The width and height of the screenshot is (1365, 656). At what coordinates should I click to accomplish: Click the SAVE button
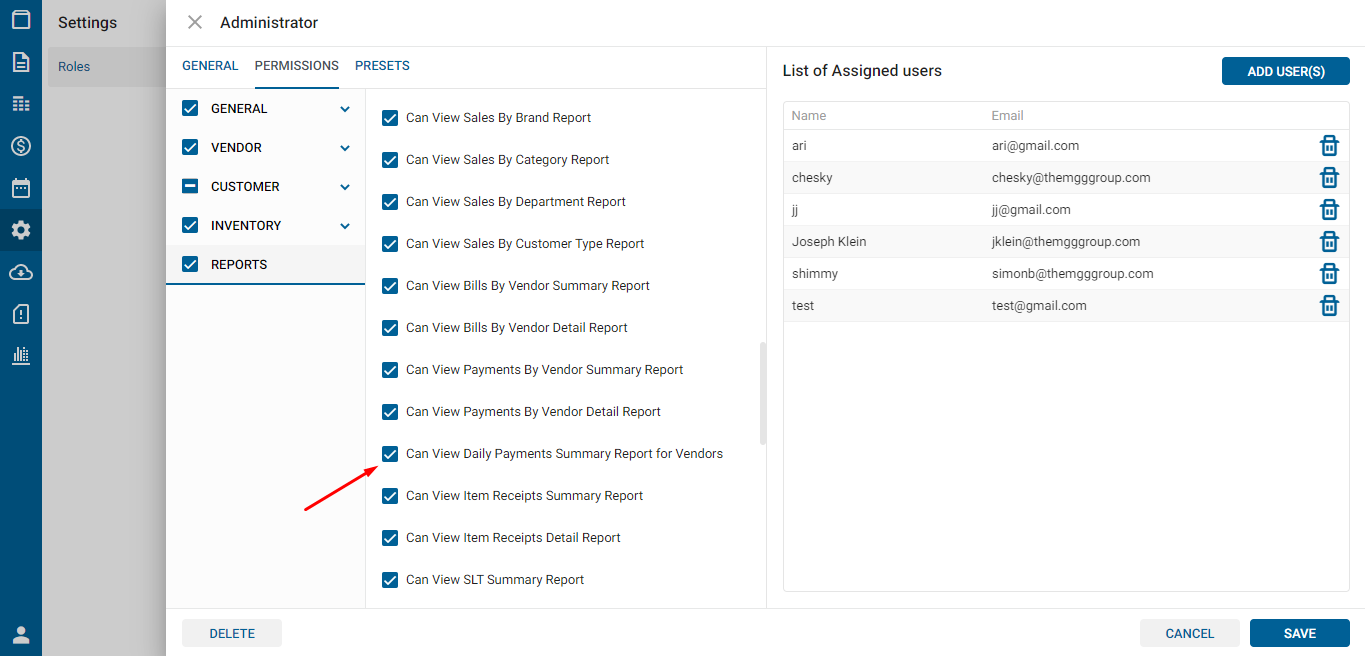(x=1299, y=633)
